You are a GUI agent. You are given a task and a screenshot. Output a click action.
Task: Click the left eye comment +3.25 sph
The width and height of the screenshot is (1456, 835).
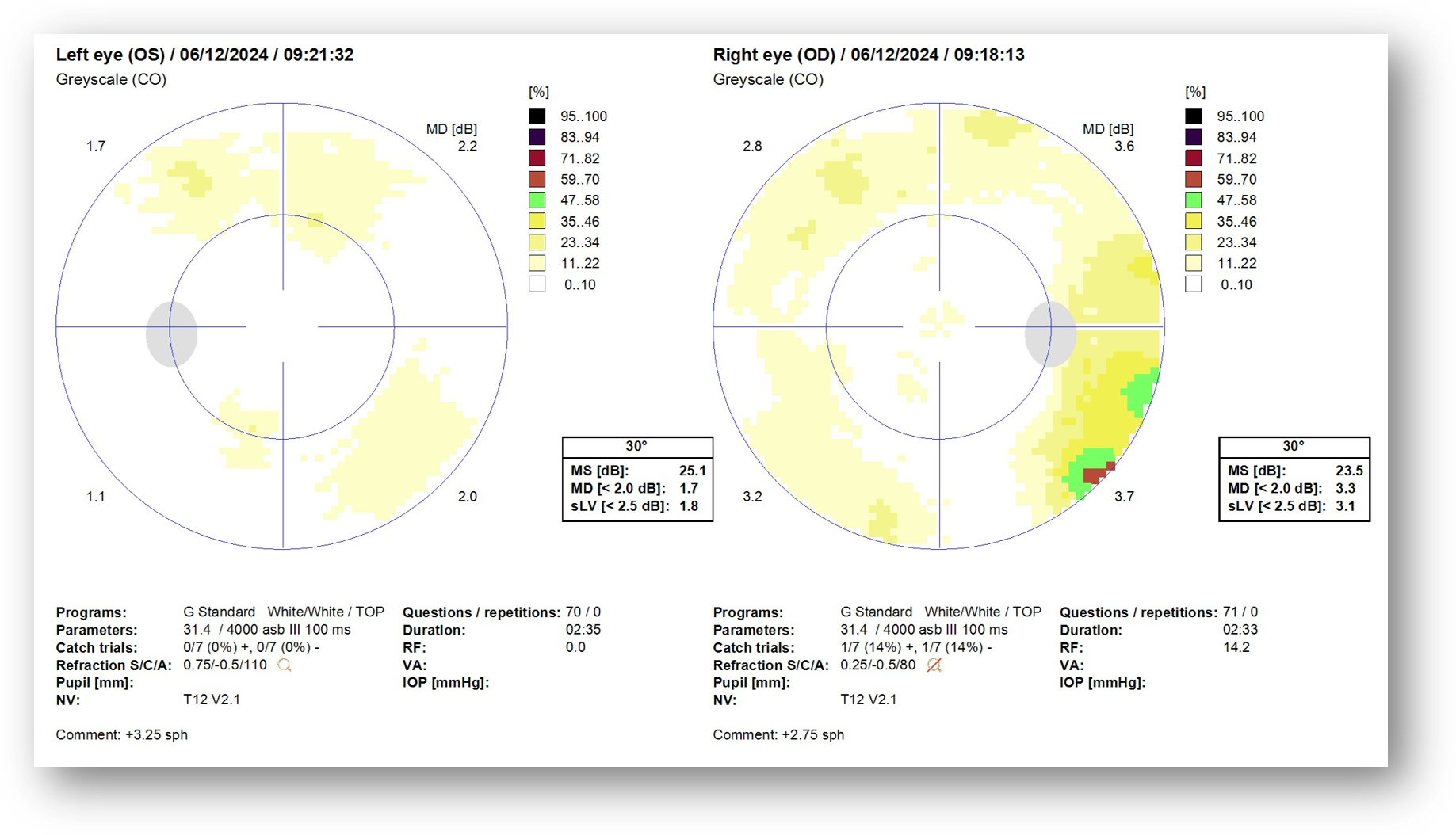click(x=156, y=734)
